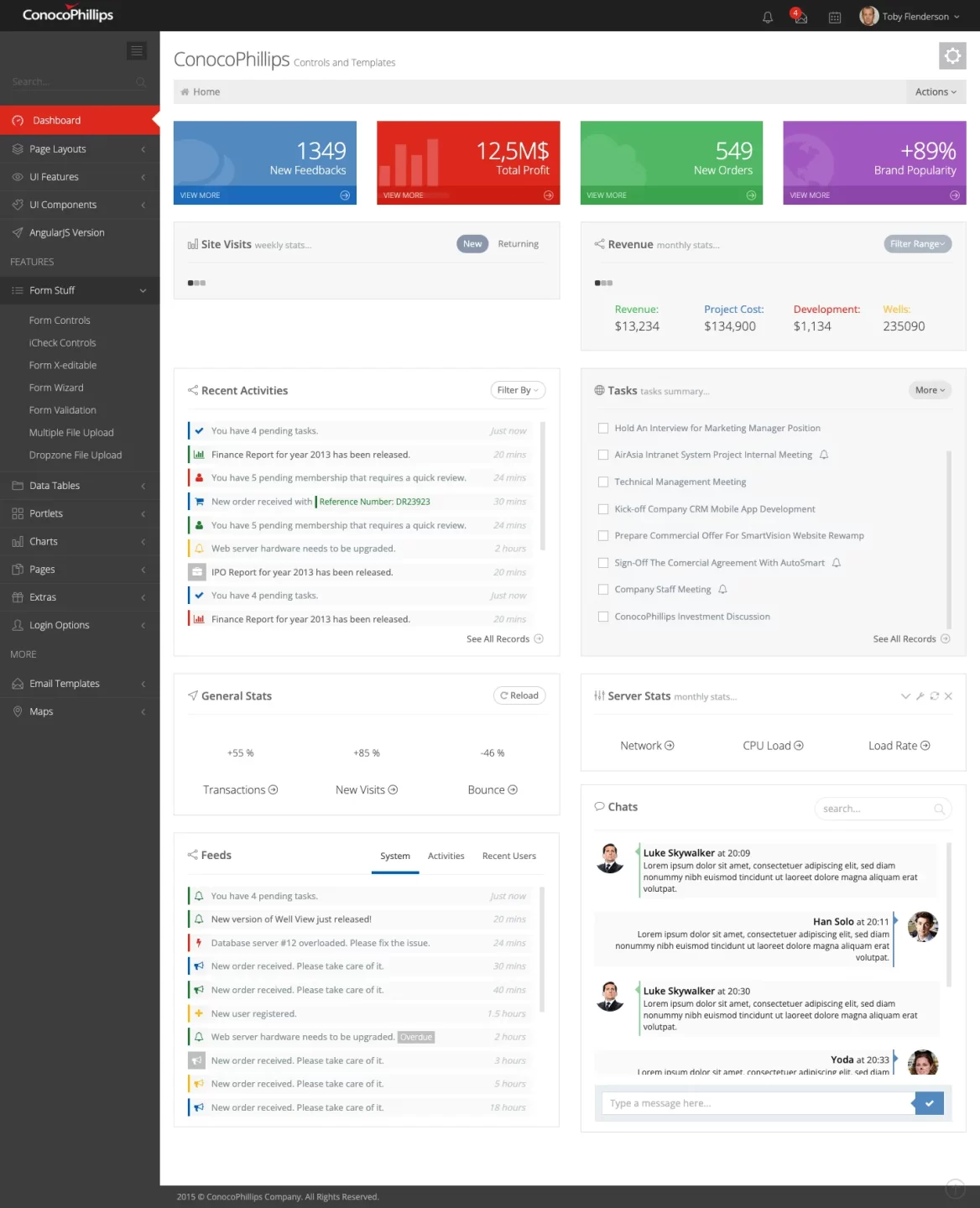The width and height of the screenshot is (980, 1208).
Task: Open the Transactions stat link
Action: click(241, 790)
